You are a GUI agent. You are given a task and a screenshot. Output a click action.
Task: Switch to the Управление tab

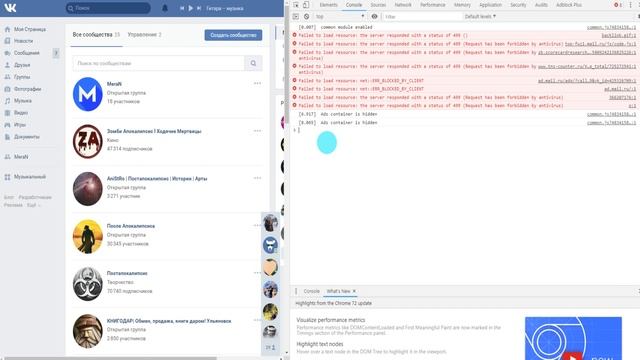click(144, 35)
